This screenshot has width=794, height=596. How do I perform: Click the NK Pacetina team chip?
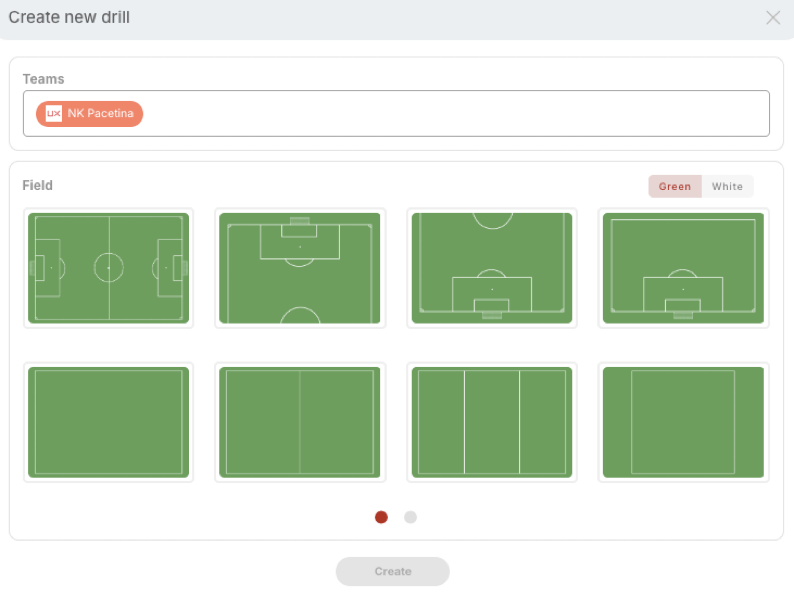point(100,114)
